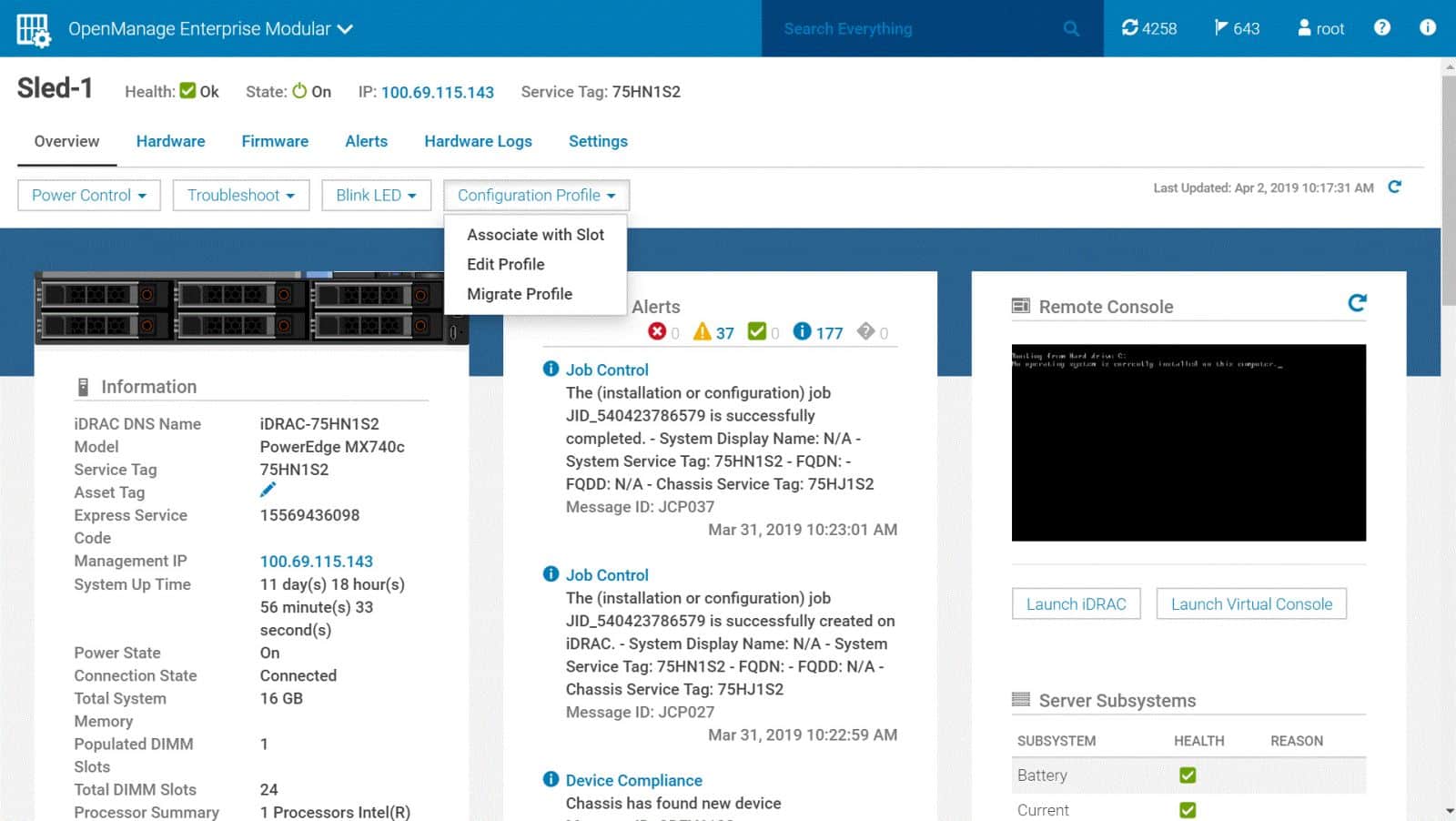Click info icon beside Device Compliance alert
The image size is (1456, 821).
tap(551, 779)
